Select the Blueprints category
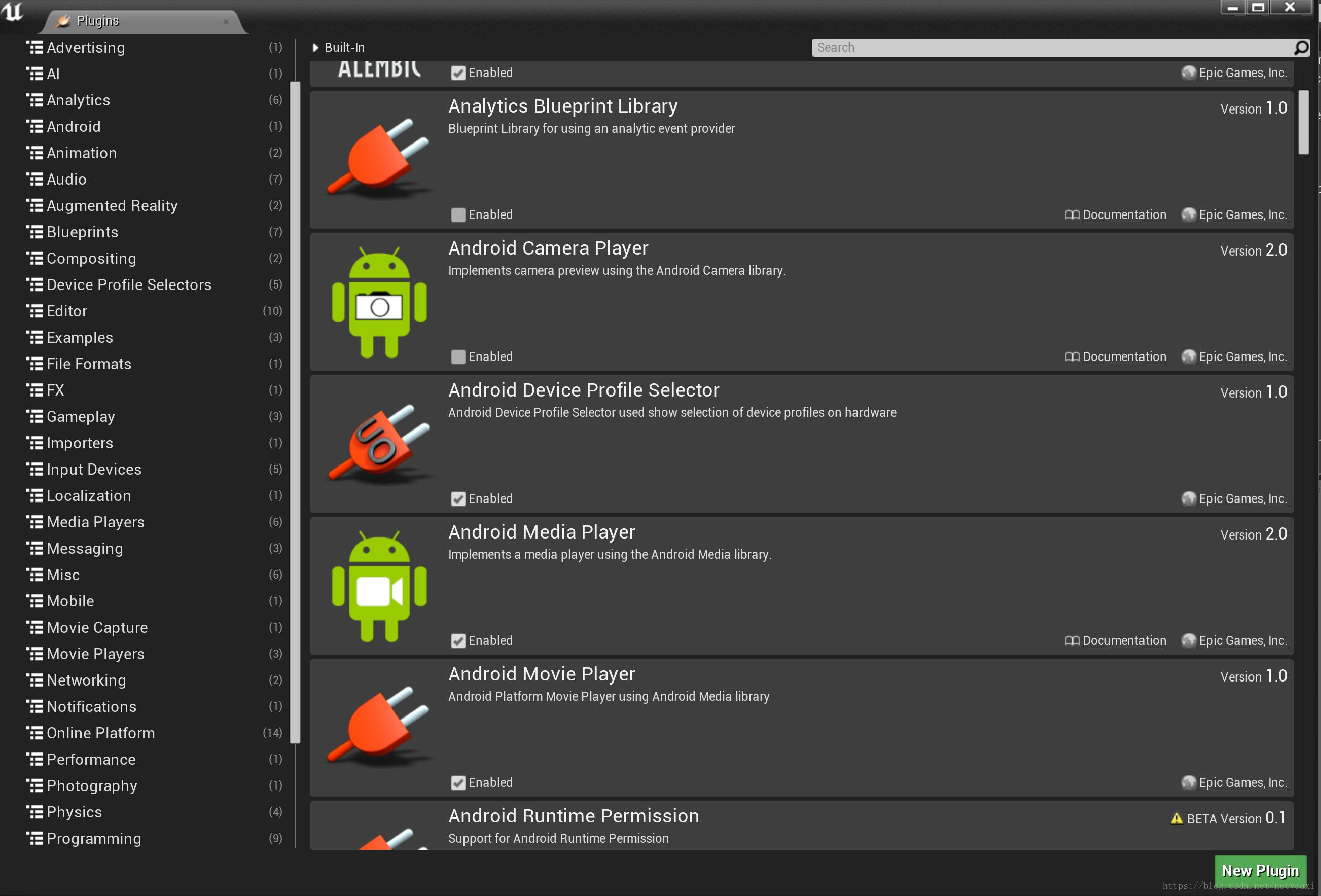Viewport: 1321px width, 896px height. click(x=83, y=232)
